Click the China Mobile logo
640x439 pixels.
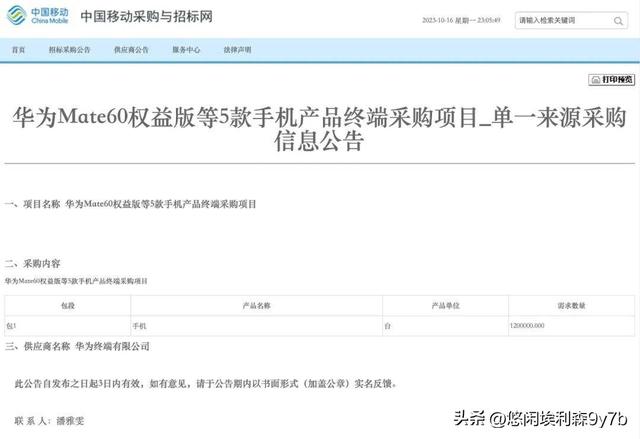tap(38, 16)
